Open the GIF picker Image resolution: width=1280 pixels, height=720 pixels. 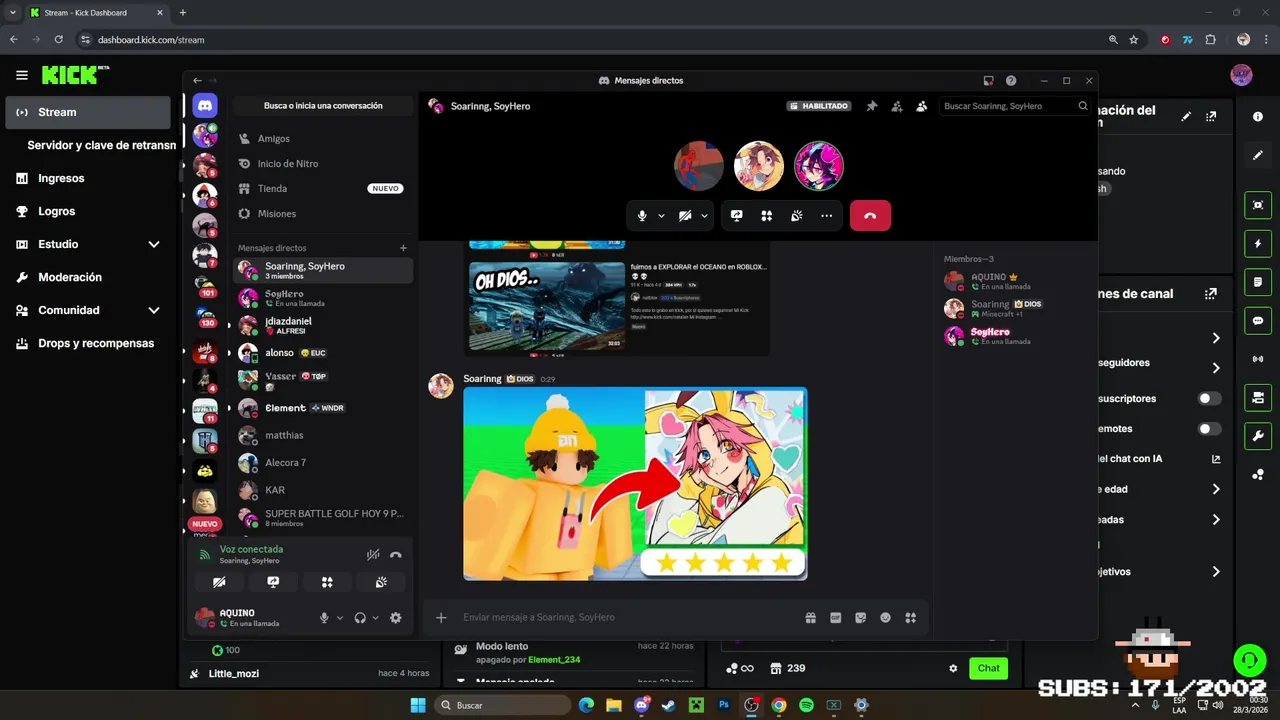point(836,617)
